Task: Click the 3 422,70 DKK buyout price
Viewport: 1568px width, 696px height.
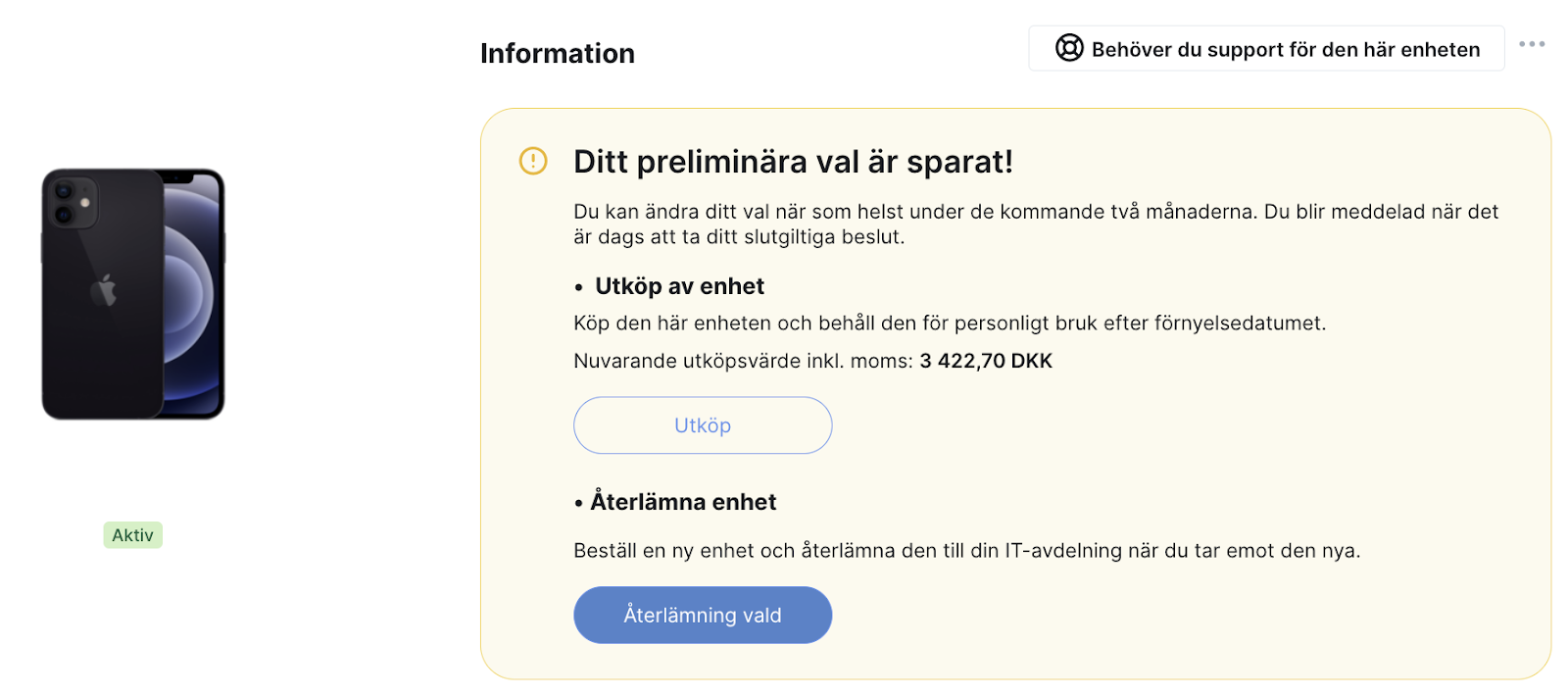Action: click(x=986, y=361)
